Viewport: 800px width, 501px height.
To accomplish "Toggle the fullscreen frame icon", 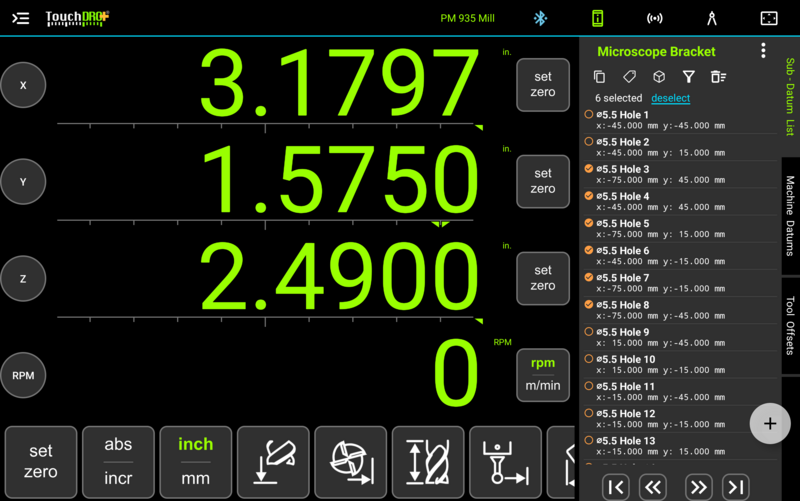I will (x=769, y=18).
